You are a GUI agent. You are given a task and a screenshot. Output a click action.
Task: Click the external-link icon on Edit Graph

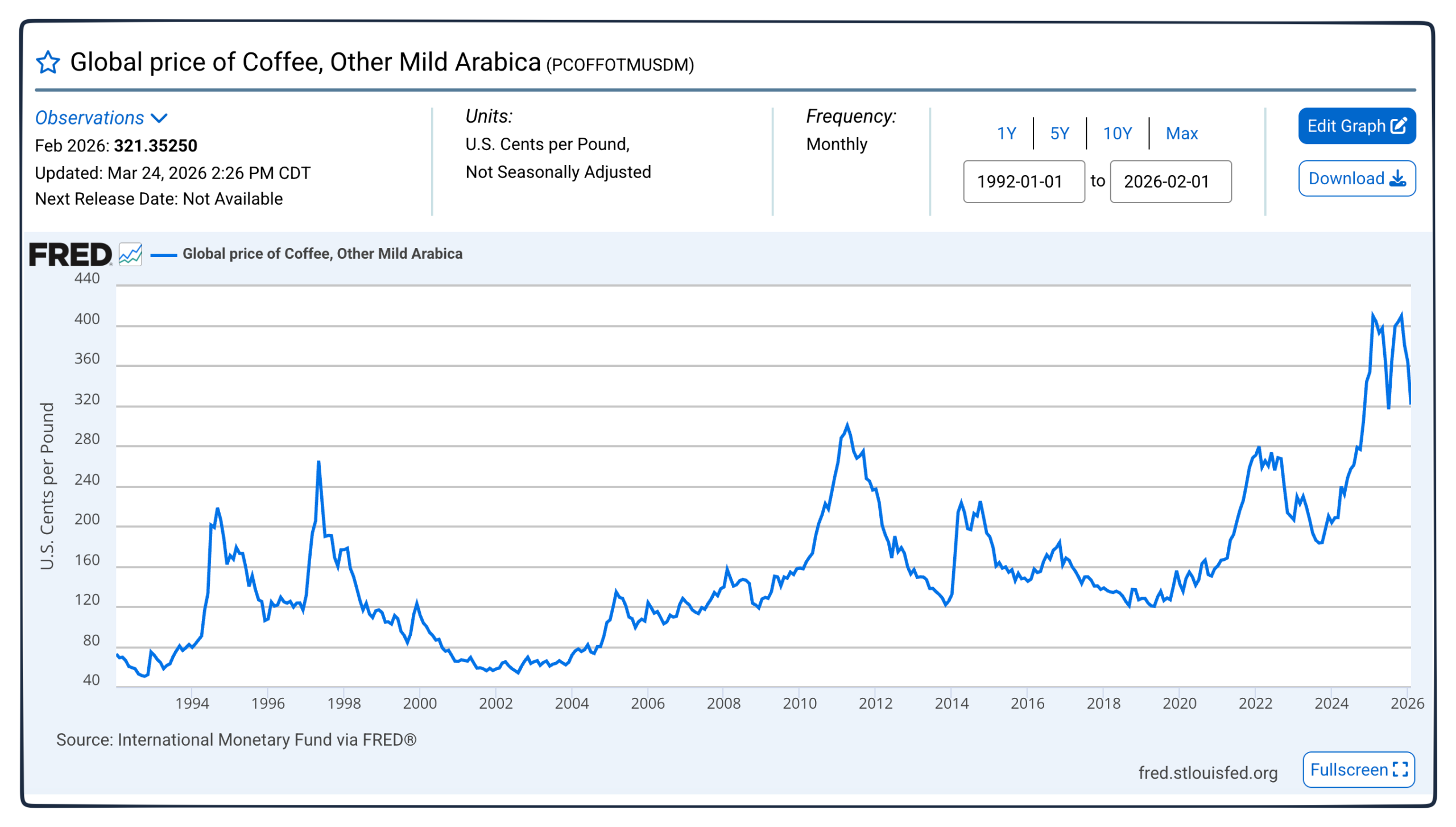point(1399,125)
